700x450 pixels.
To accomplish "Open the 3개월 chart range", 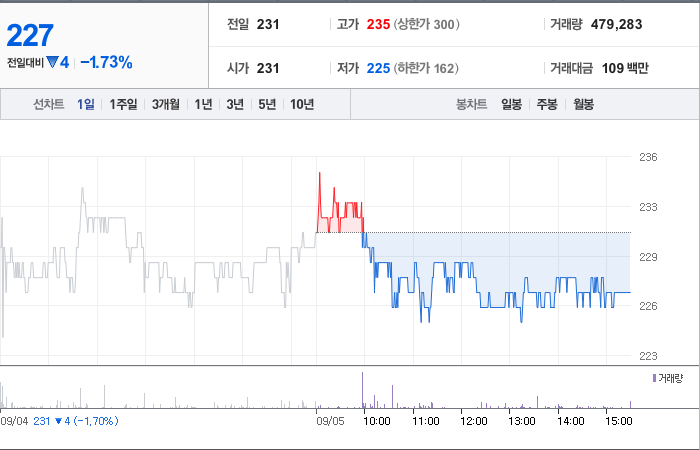I will [166, 104].
